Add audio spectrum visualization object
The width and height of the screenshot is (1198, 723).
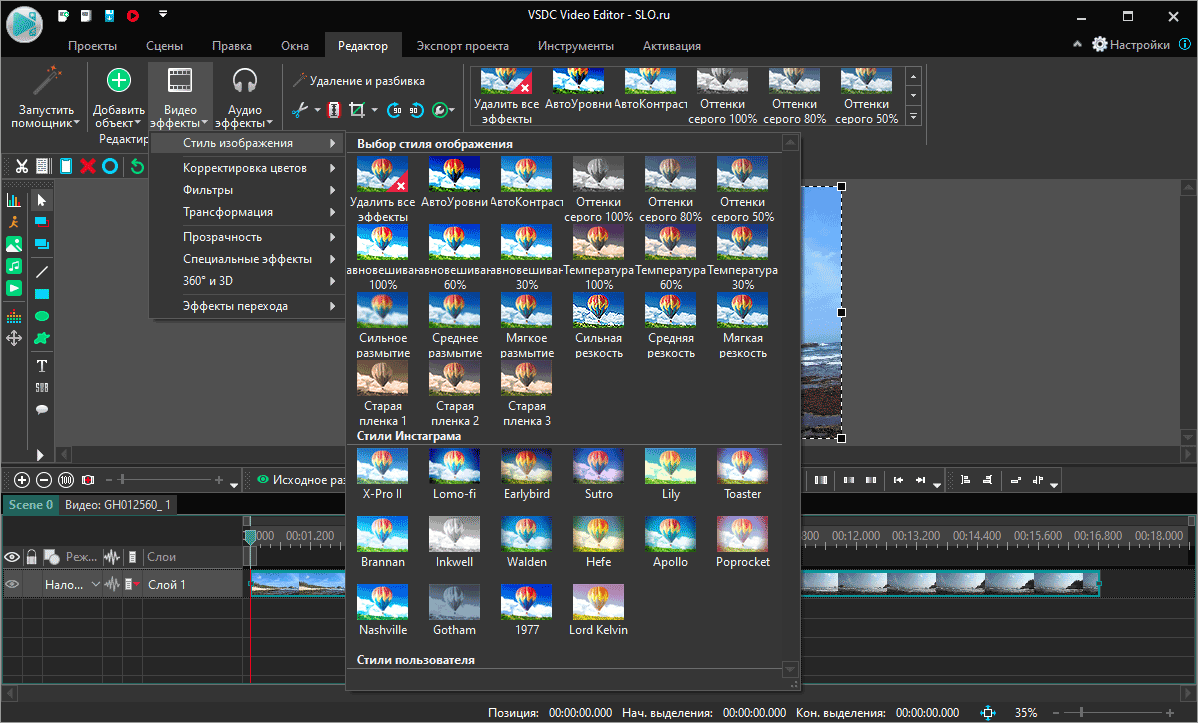pos(14,316)
